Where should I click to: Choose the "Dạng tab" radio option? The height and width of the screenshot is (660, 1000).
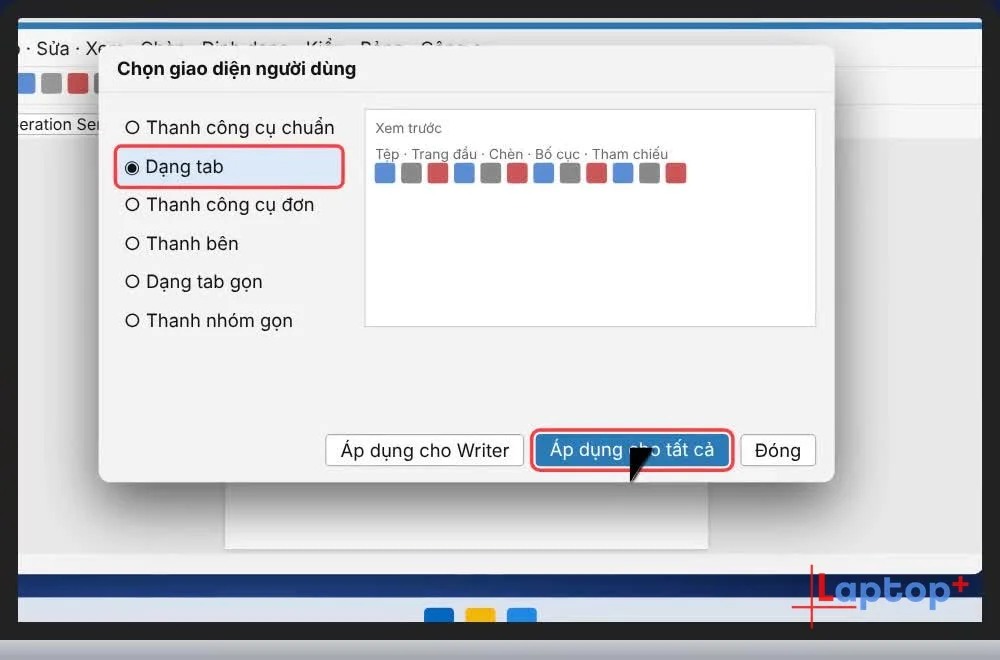point(230,167)
